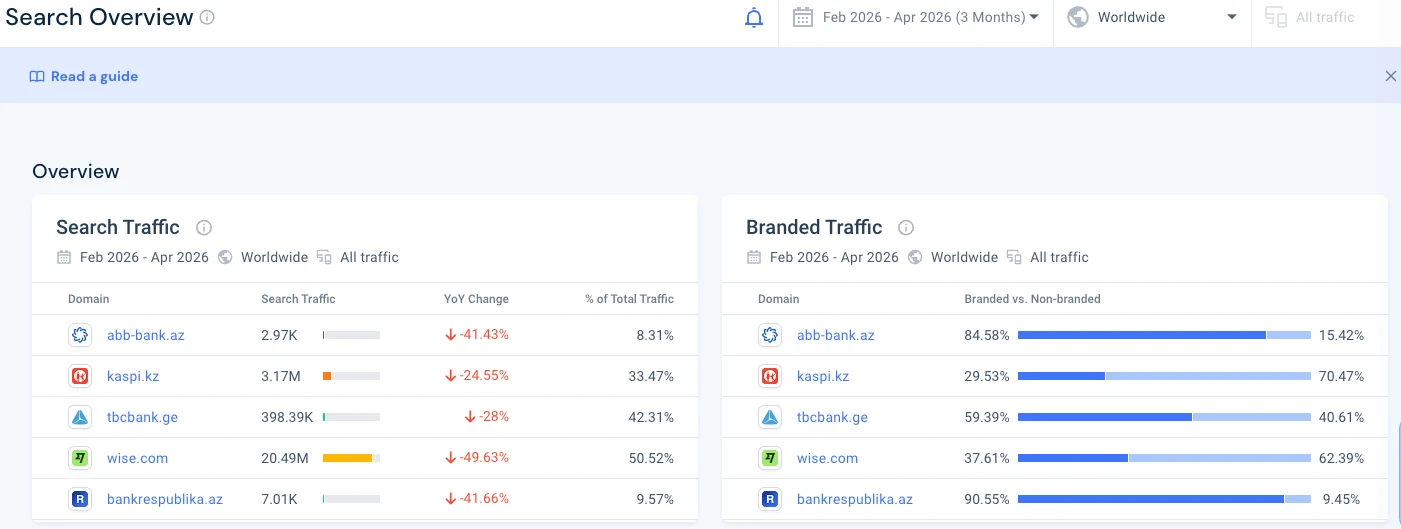Open the Read a guide link
Image resolution: width=1401 pixels, height=529 pixels.
point(94,76)
